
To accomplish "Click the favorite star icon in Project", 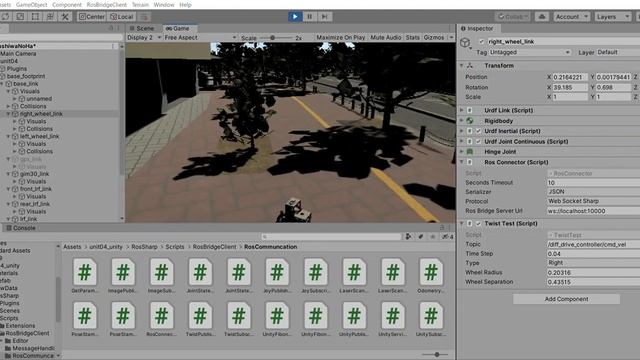I will pyautogui.click(x=433, y=237).
